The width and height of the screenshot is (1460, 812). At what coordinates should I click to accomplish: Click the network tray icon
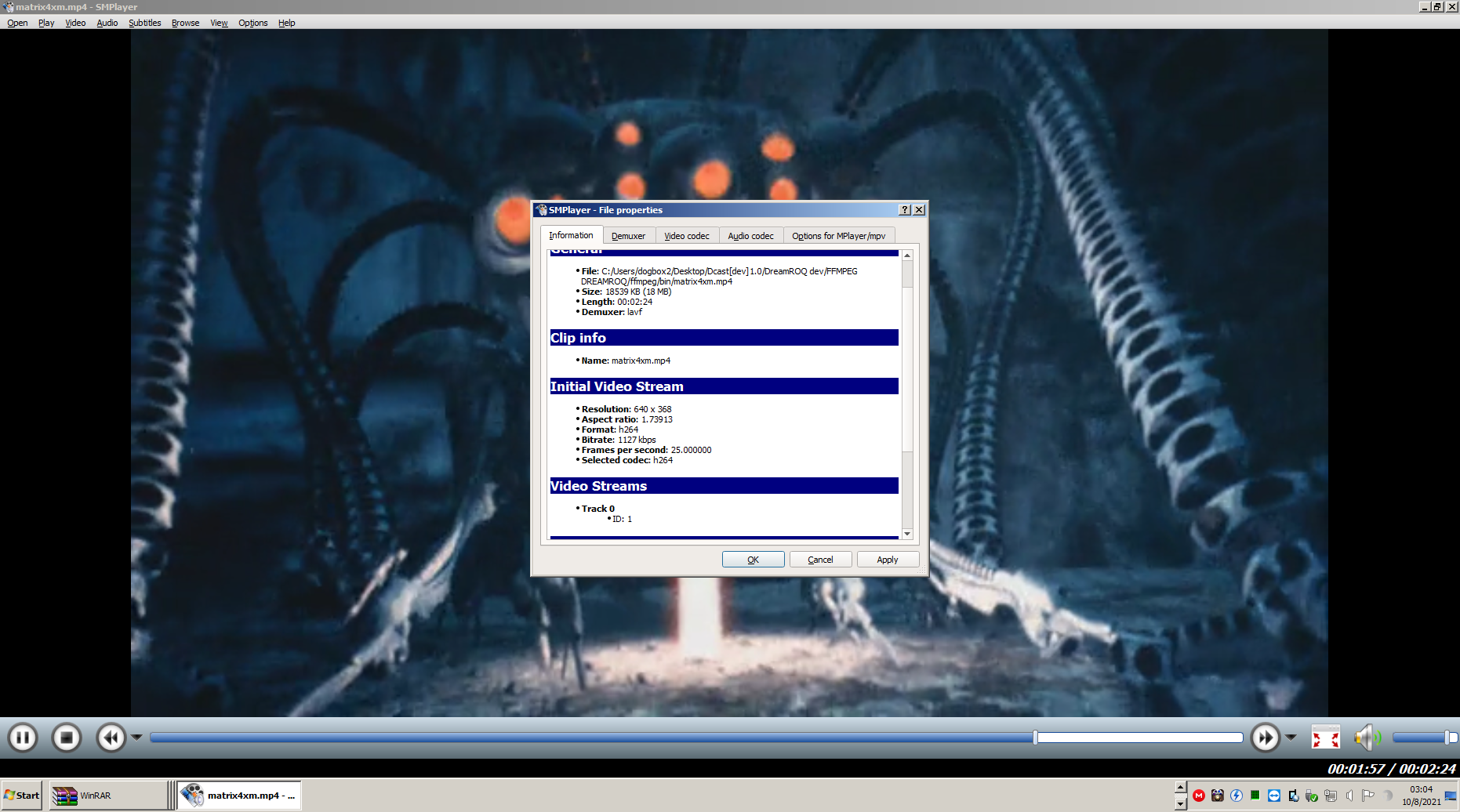click(1331, 796)
